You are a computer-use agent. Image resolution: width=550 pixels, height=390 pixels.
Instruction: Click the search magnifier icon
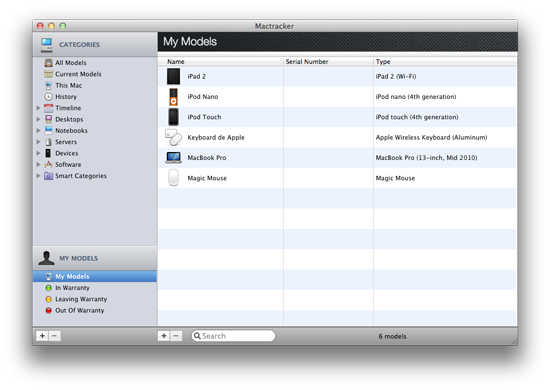197,336
